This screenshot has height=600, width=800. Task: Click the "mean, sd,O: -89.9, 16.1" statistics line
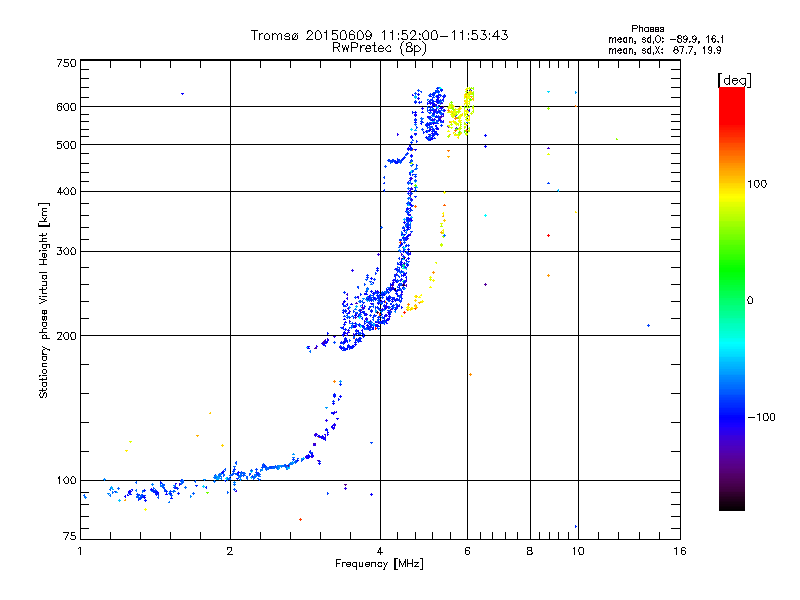[x=665, y=39]
